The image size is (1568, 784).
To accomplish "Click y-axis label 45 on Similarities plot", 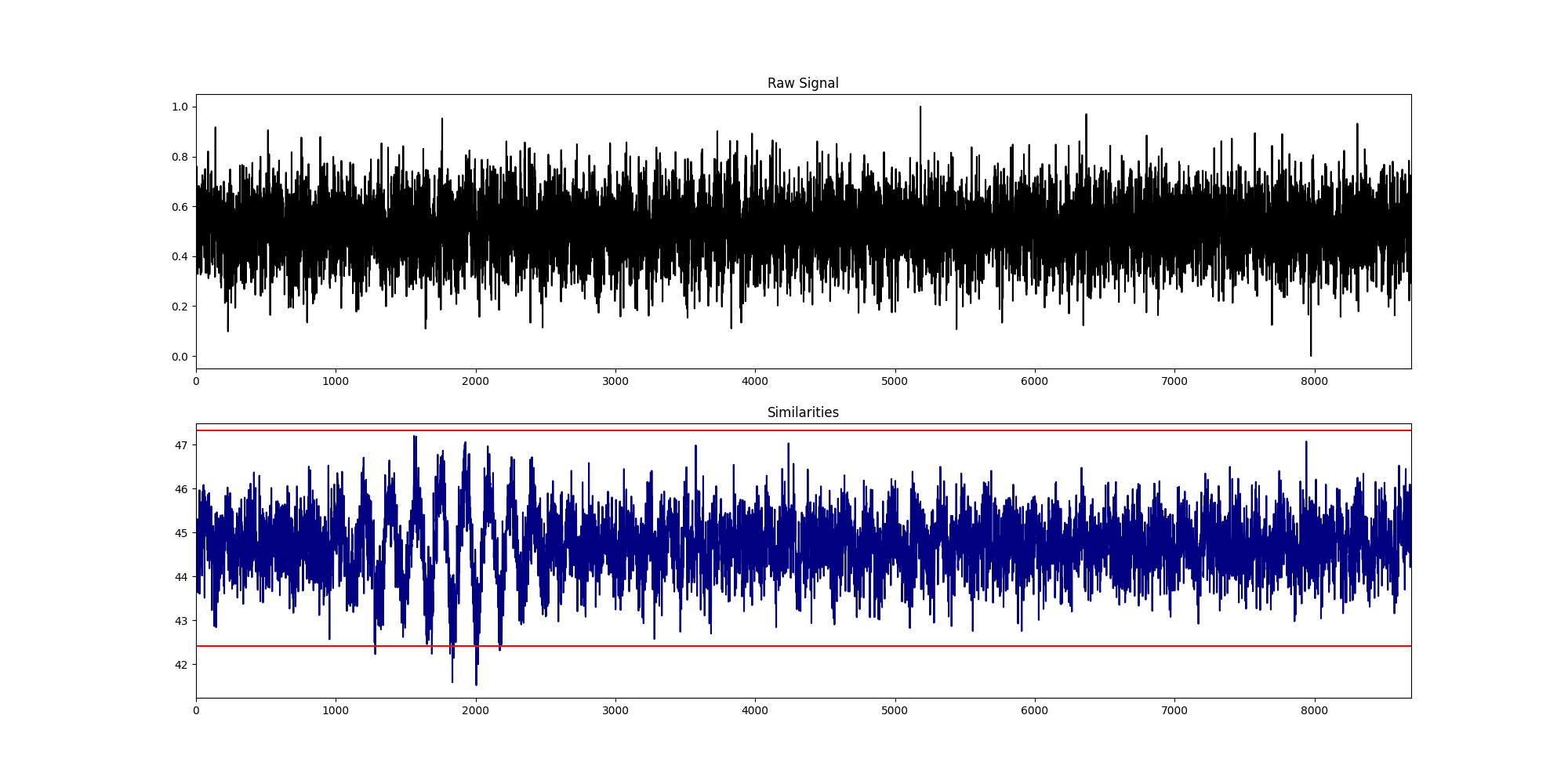I will (181, 533).
